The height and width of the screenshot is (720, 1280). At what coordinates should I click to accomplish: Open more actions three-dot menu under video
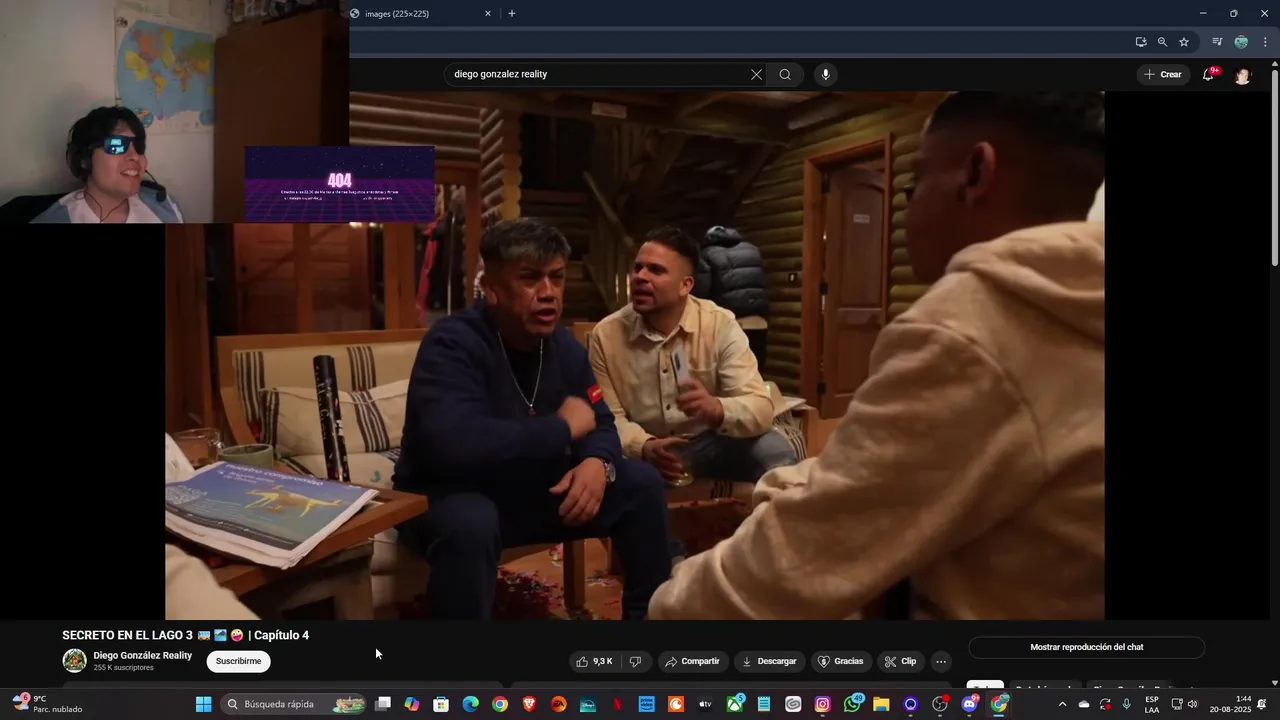940,661
